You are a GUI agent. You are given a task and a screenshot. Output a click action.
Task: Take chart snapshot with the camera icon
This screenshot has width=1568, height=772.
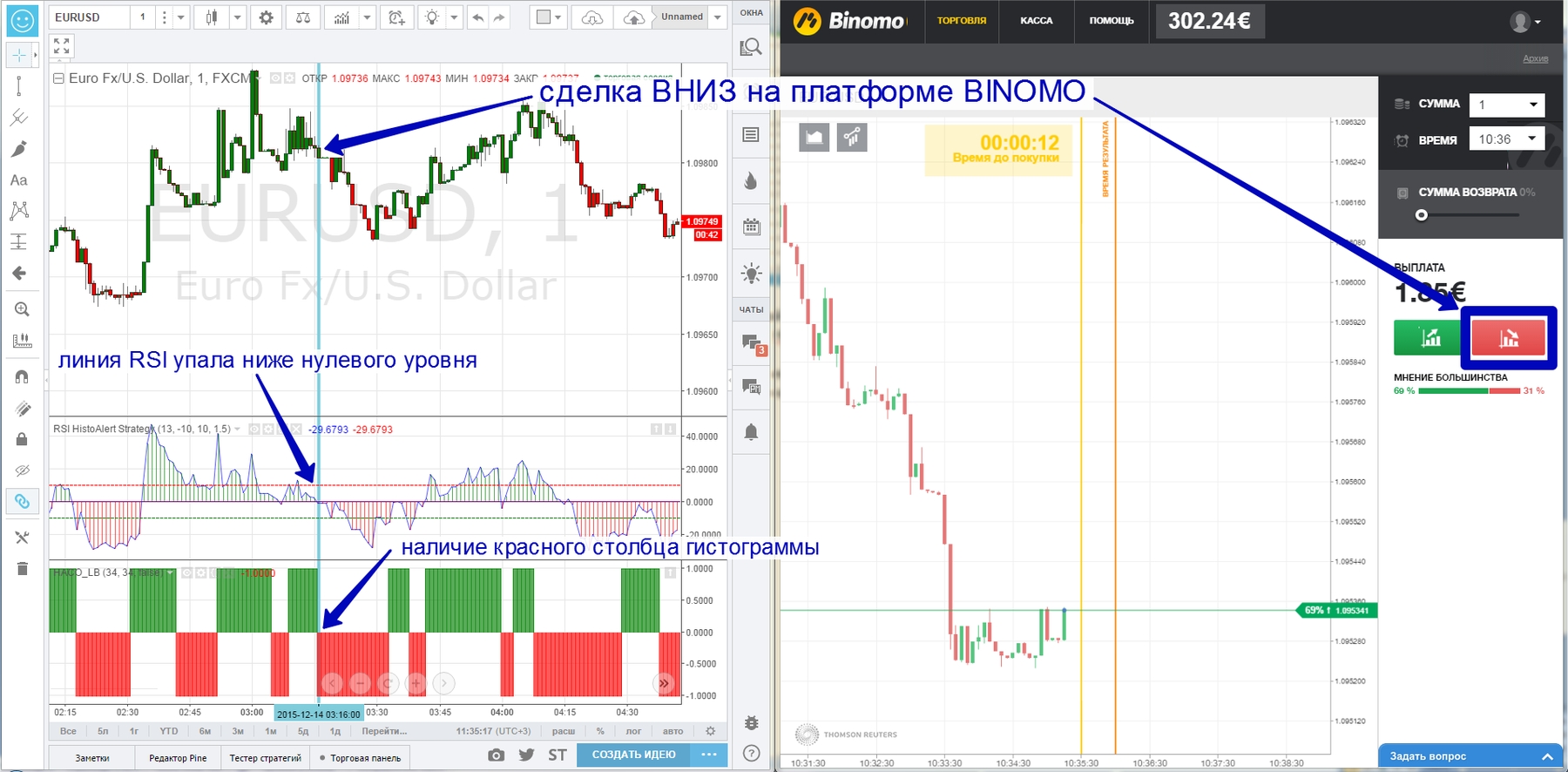tap(496, 755)
